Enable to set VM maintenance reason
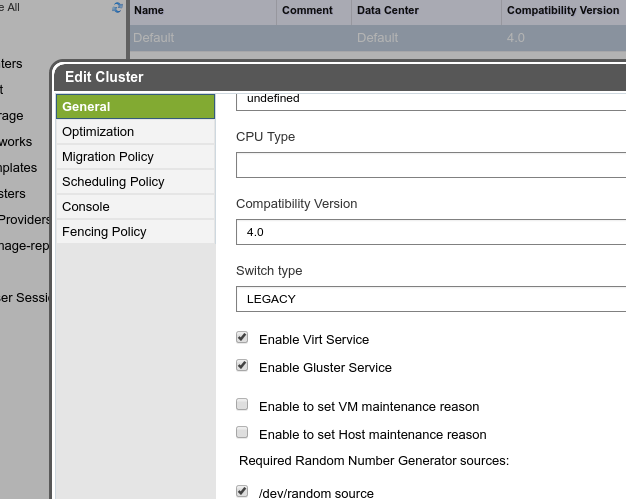Viewport: 626px width, 499px height. click(242, 405)
